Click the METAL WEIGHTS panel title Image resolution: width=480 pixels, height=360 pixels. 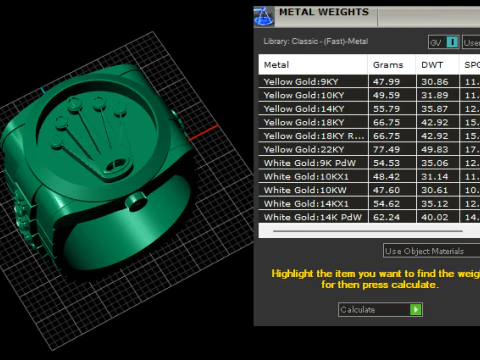point(324,12)
